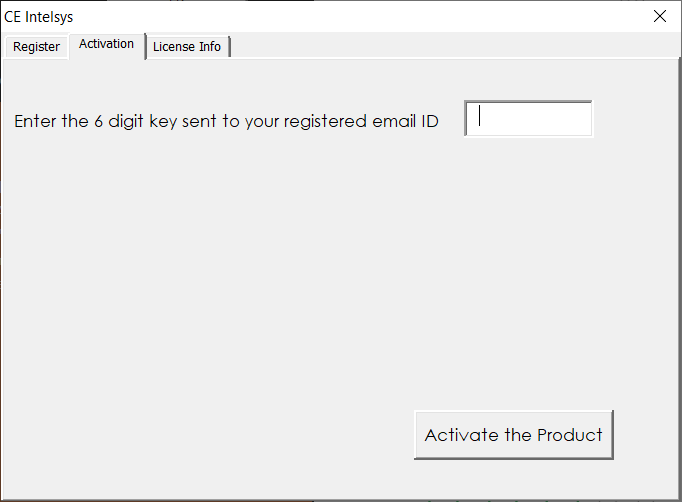Close the CE Intelsys dialog
This screenshot has width=683, height=502.
[x=659, y=16]
